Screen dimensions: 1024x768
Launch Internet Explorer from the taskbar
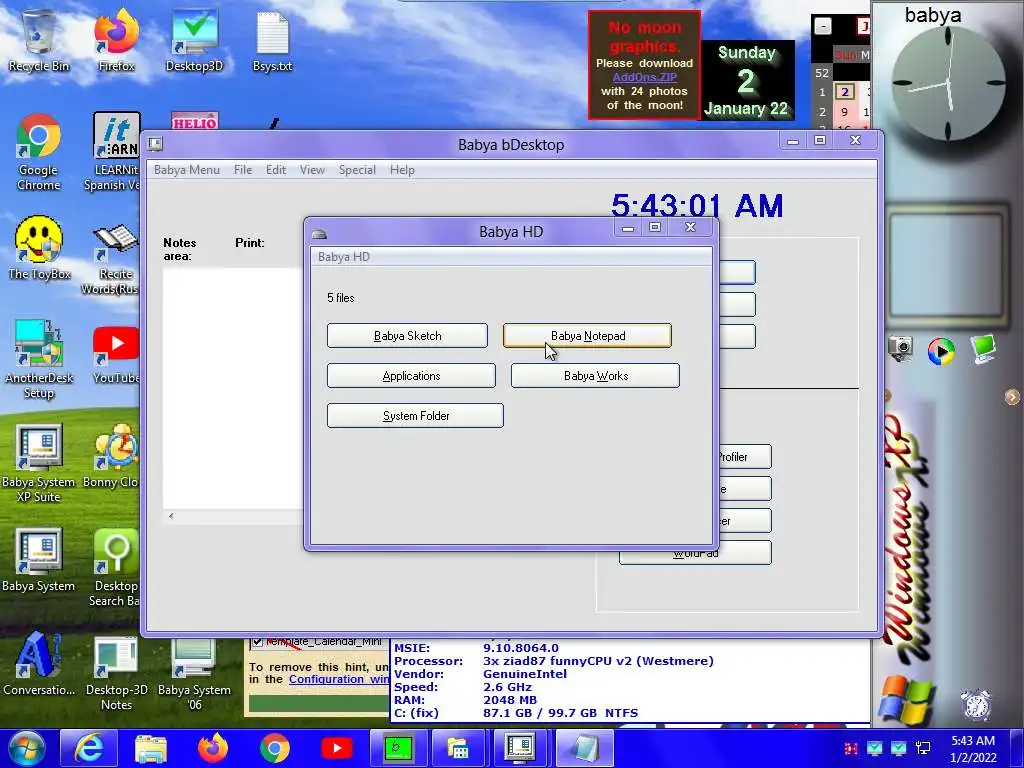[x=89, y=748]
